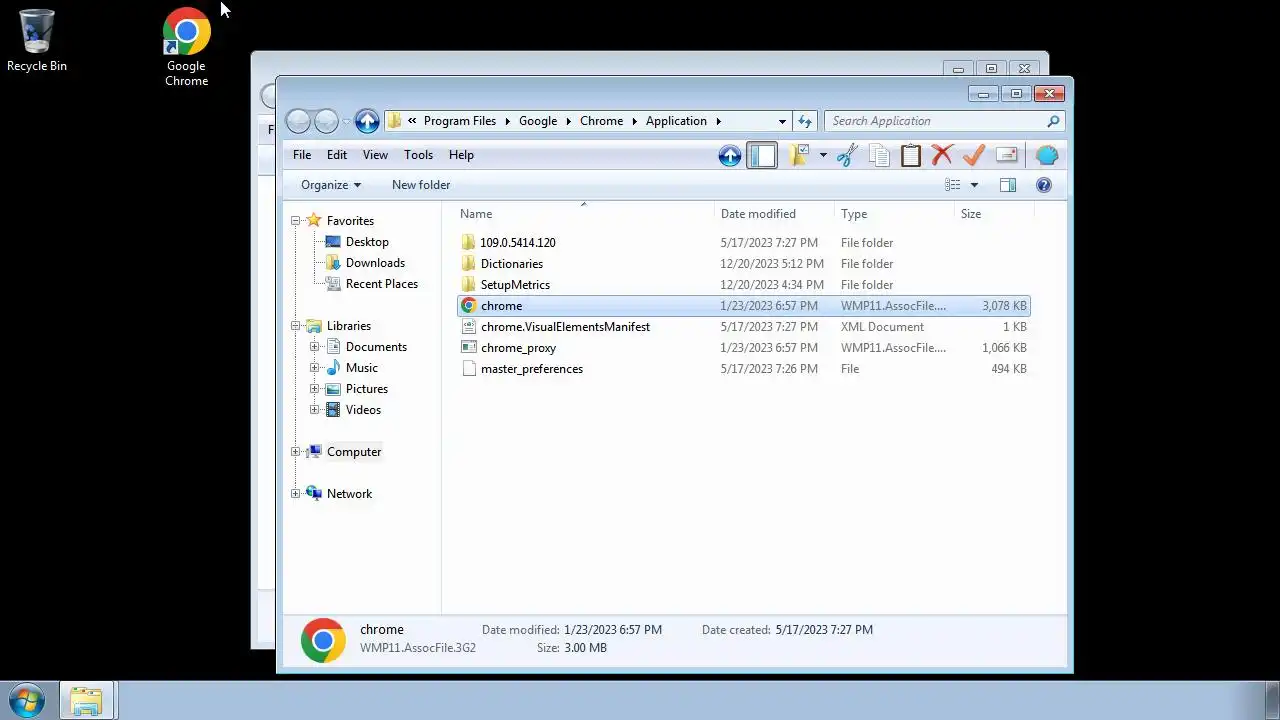1280x720 pixels.
Task: Click the clipboard Paste icon
Action: 911,155
